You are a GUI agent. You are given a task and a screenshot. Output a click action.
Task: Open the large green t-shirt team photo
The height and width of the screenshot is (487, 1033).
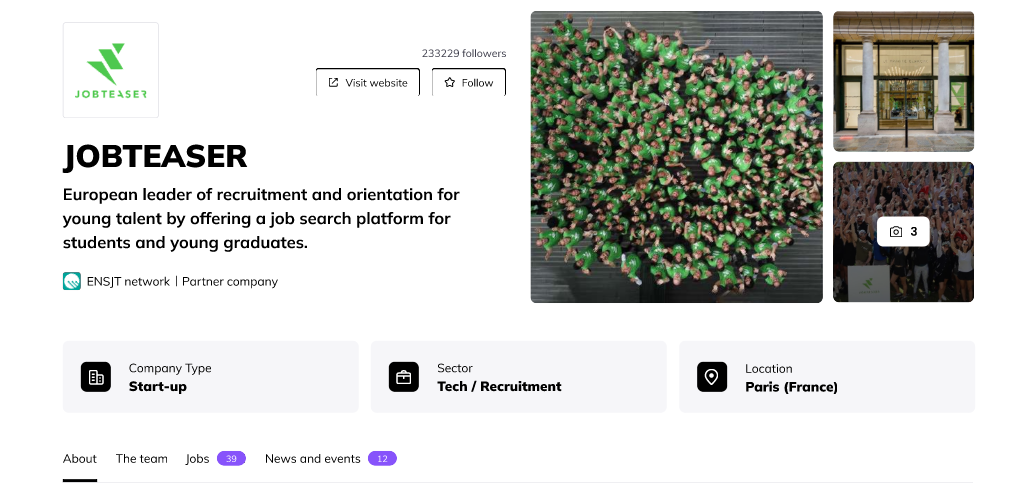coord(677,157)
